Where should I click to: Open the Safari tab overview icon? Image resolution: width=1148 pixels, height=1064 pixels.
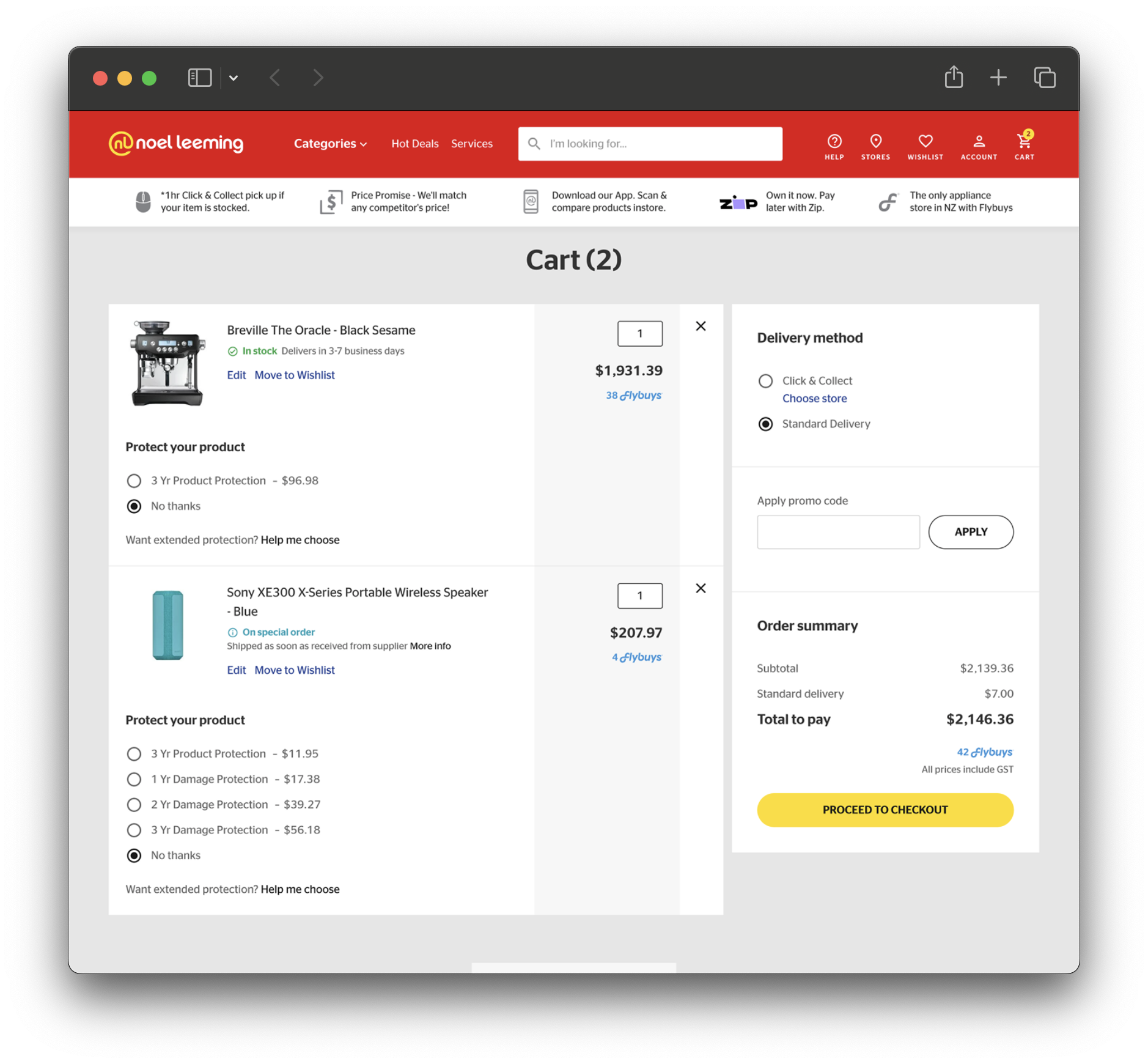coord(1044,78)
